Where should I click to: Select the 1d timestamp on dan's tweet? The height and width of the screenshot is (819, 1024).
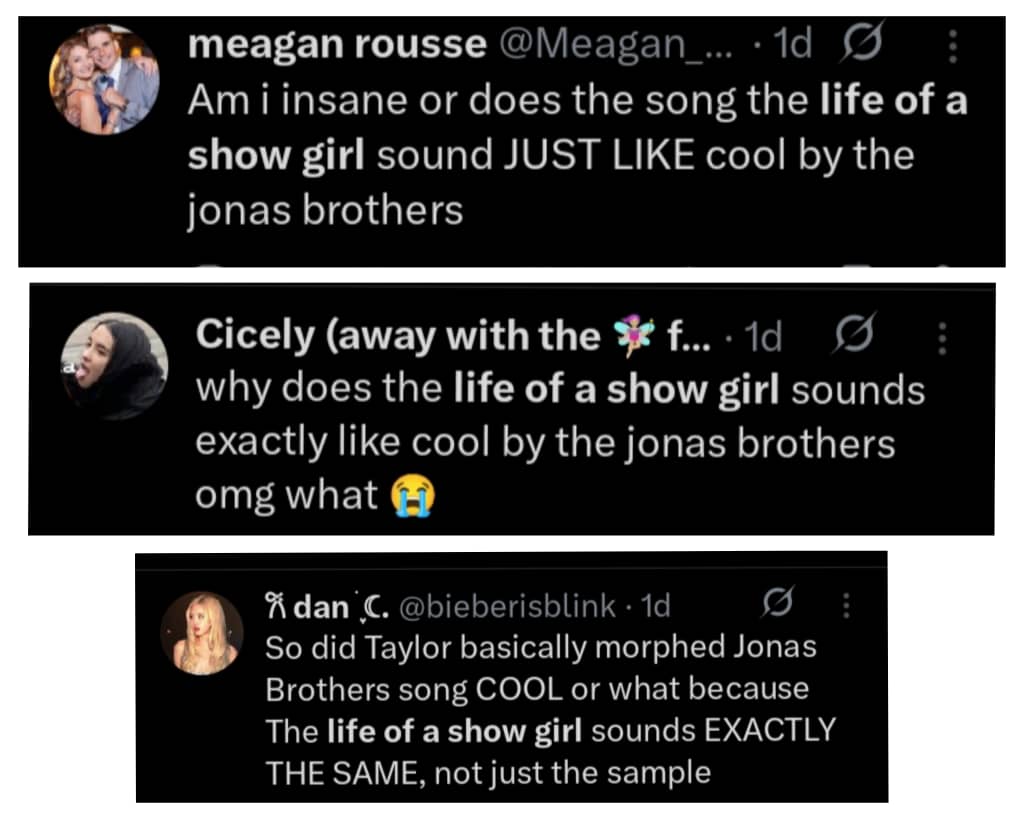655,606
